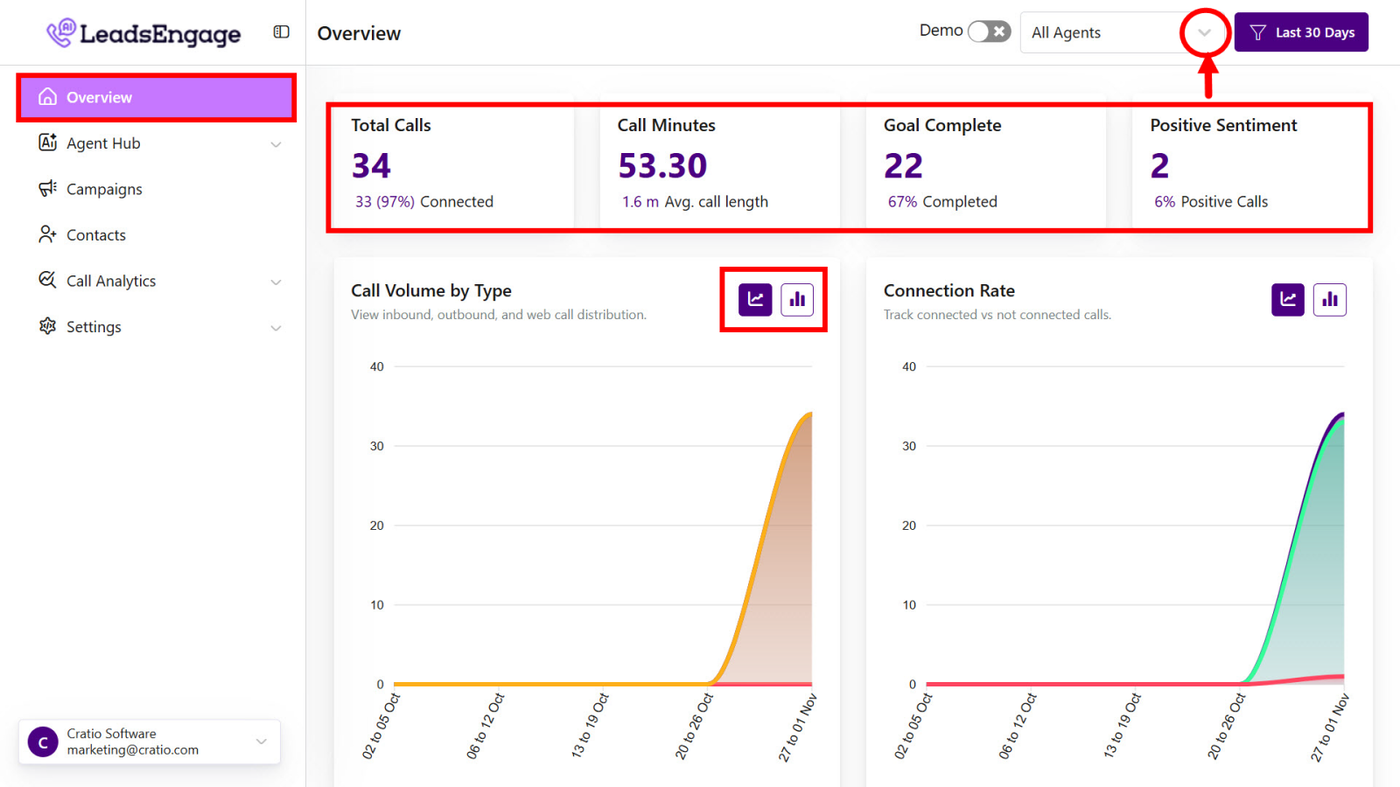
Task: Open the Settings menu item
Action: (x=94, y=327)
